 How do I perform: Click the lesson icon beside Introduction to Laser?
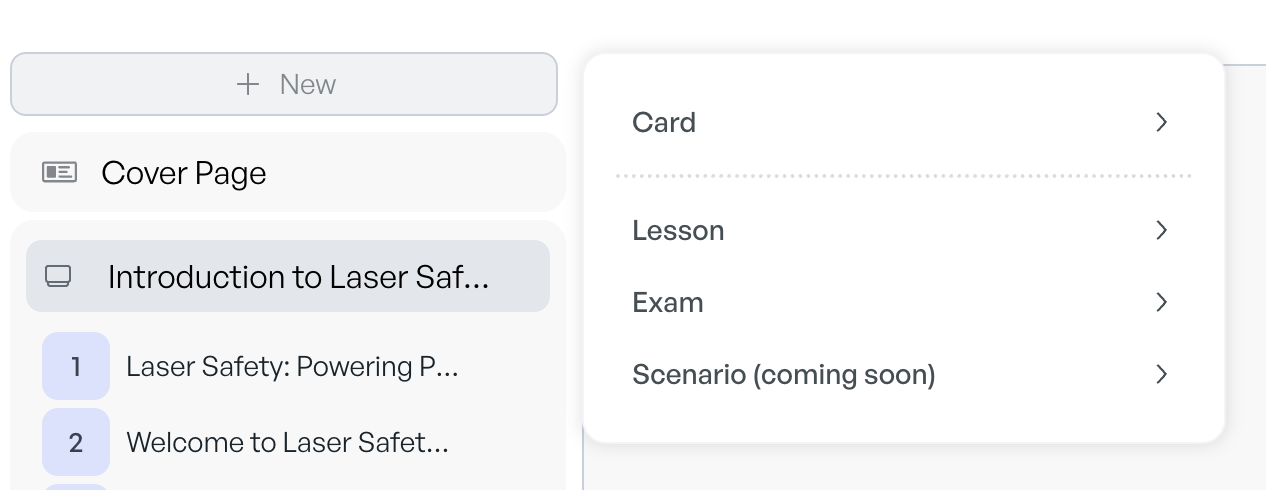click(x=58, y=277)
